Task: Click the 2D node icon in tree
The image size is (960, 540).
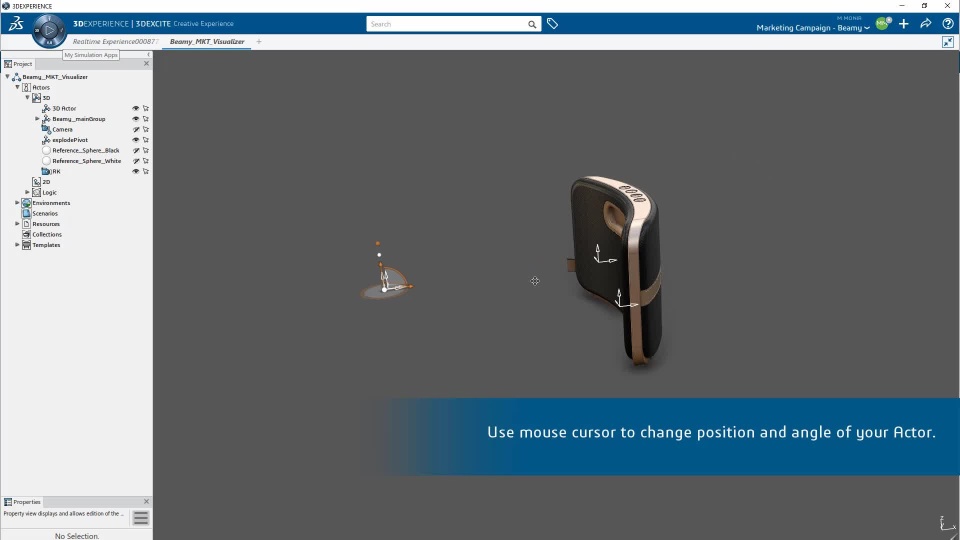Action: (x=37, y=182)
